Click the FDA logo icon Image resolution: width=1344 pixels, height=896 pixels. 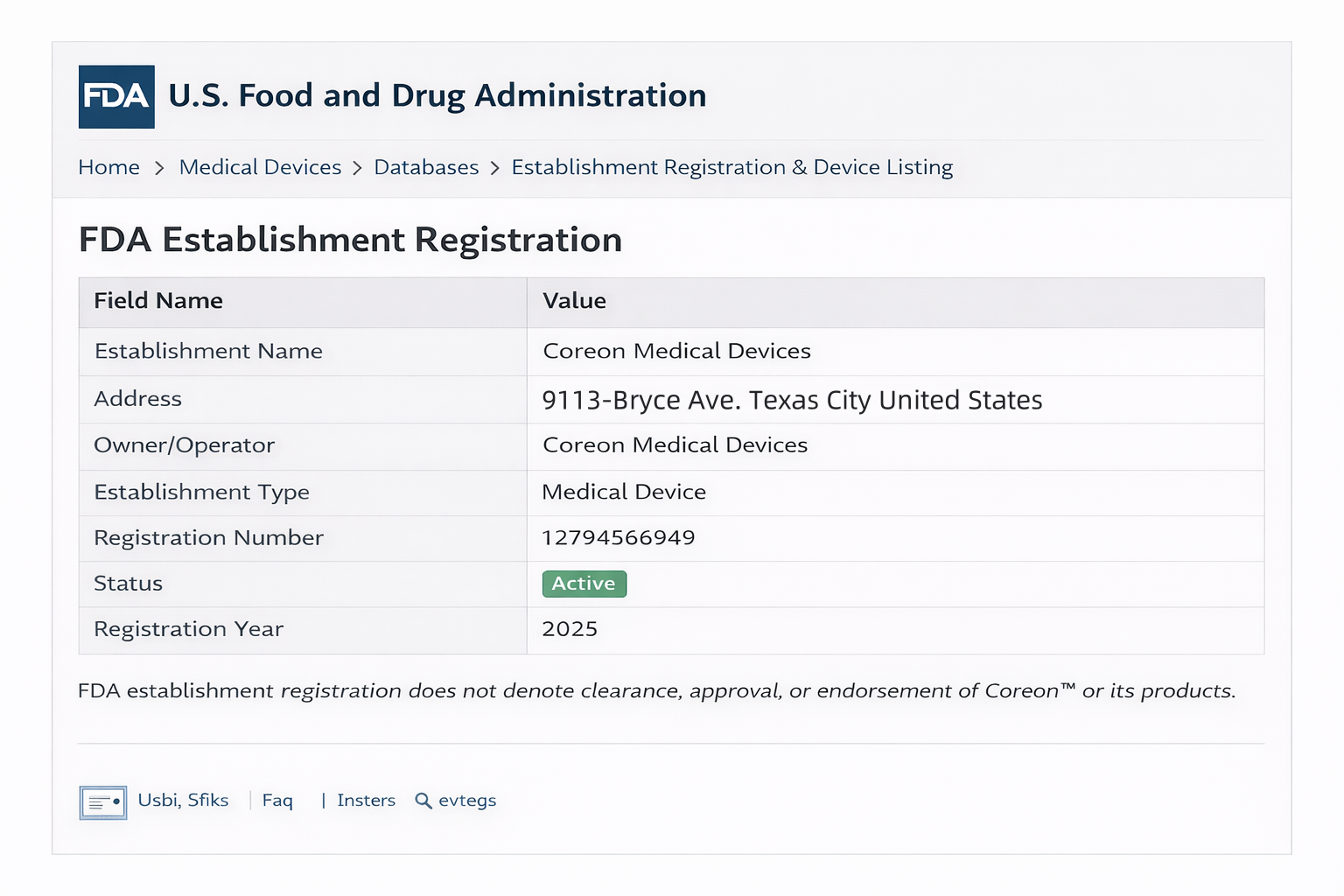point(116,97)
